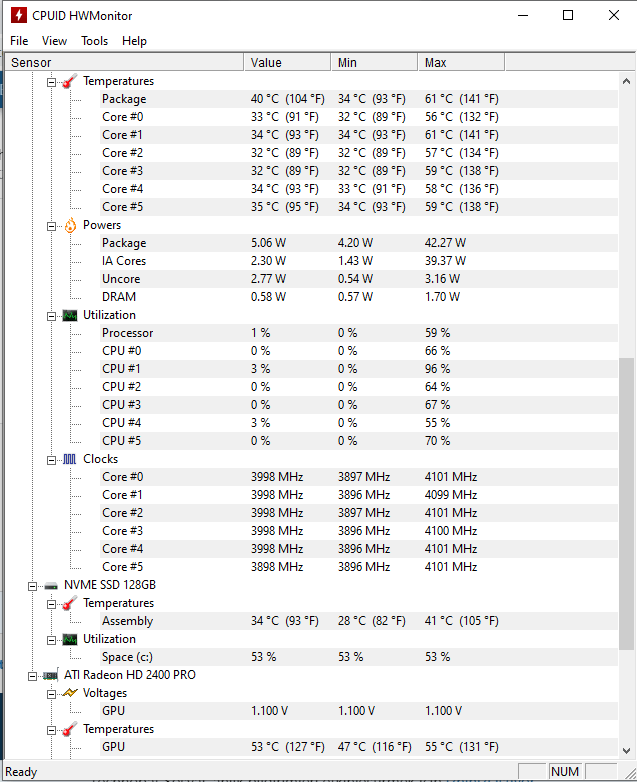
Task: Click the chip icon beside CPU Utilization
Action: point(69,315)
